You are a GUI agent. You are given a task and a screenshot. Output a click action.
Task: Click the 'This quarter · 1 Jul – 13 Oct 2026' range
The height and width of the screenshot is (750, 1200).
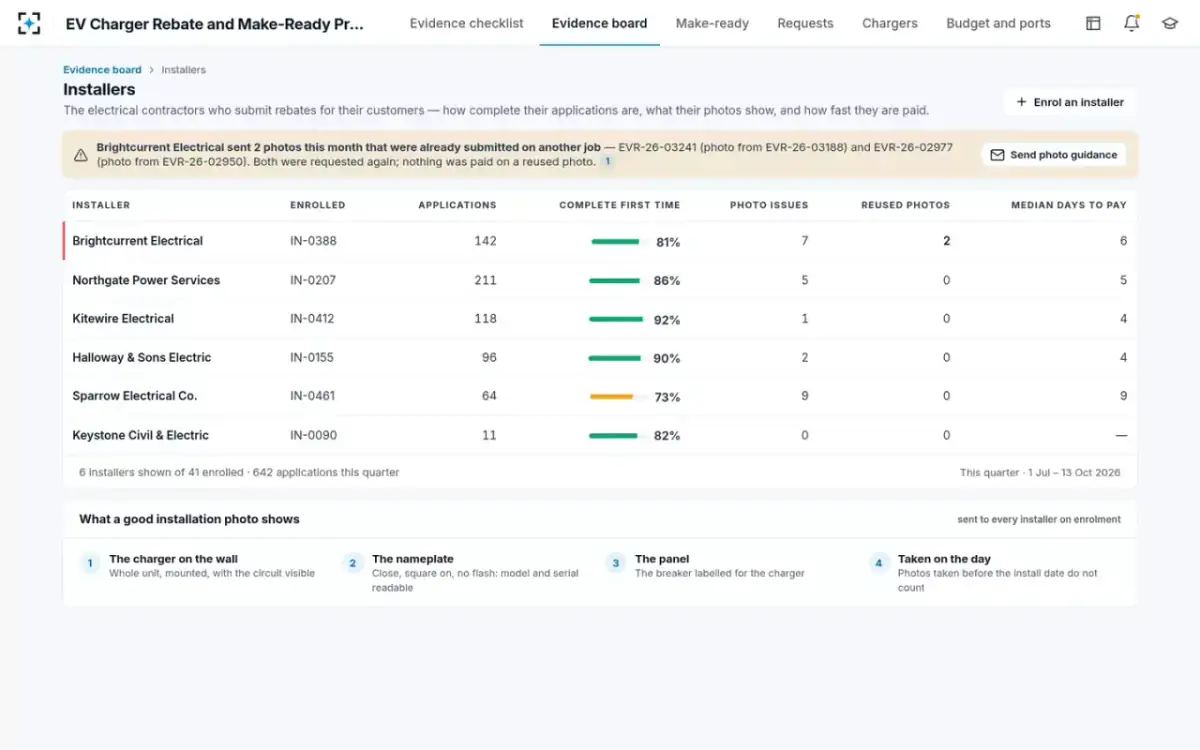1040,472
